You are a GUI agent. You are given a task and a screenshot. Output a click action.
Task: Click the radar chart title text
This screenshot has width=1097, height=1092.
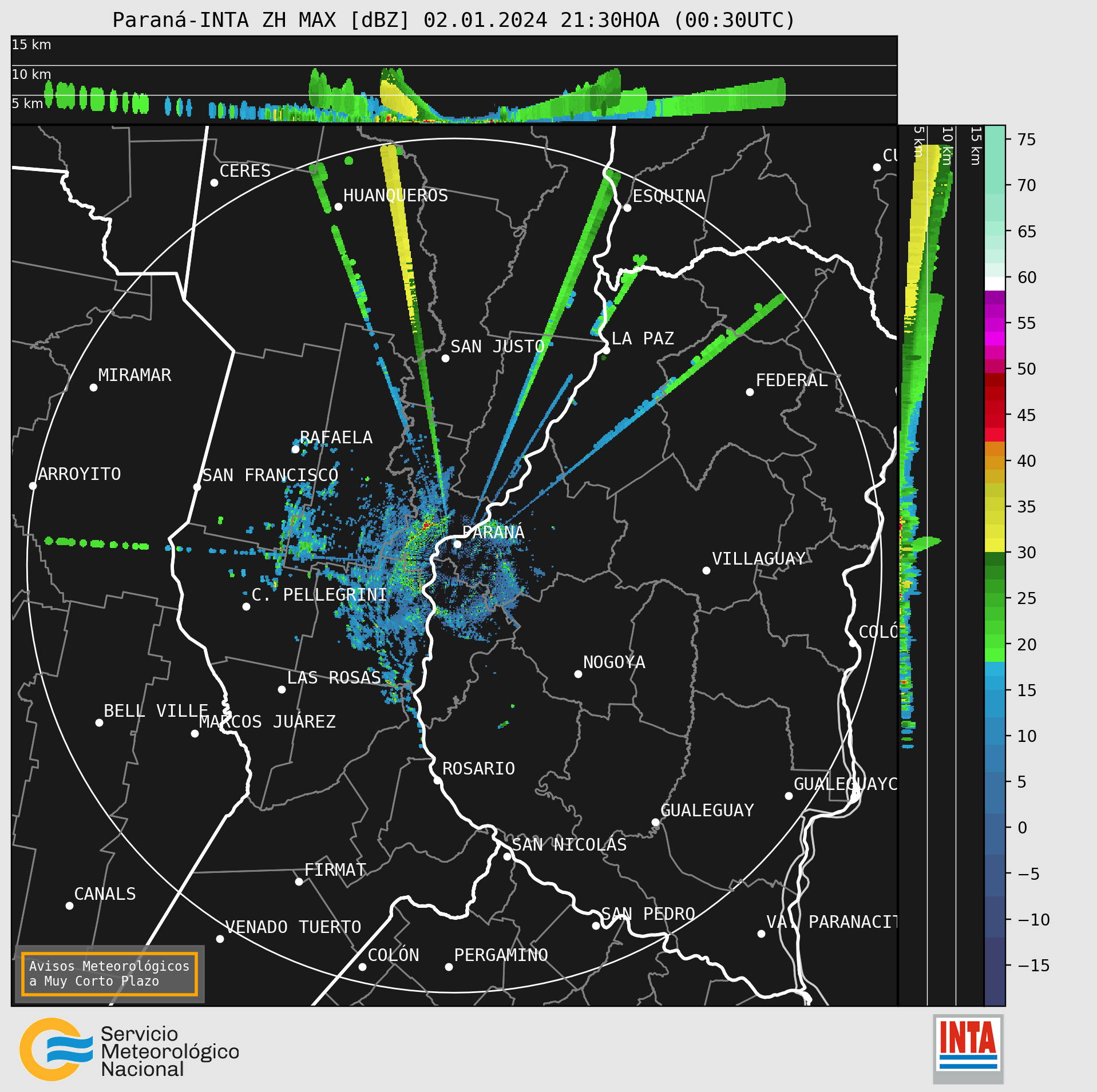[453, 20]
